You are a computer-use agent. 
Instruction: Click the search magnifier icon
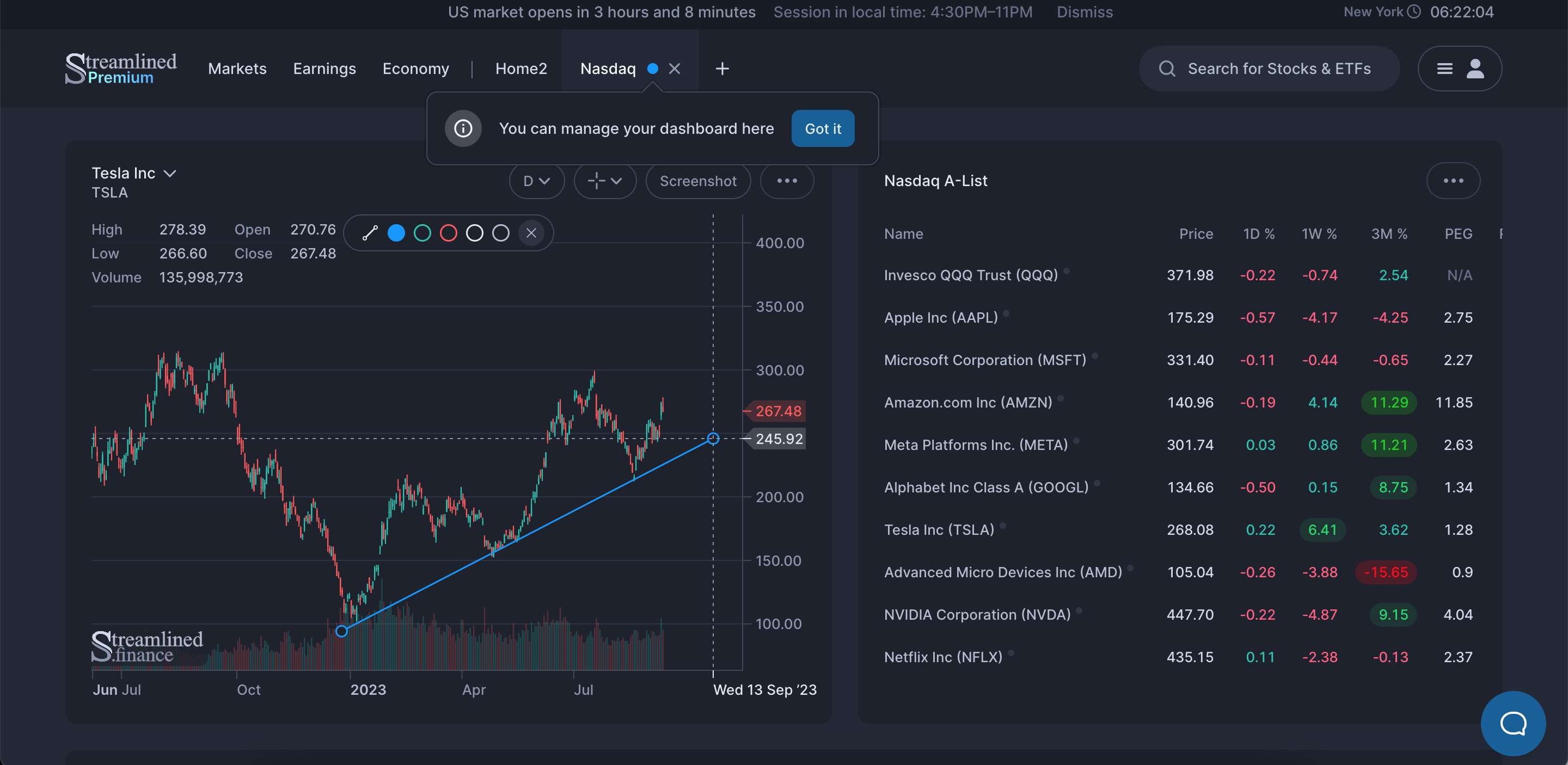[x=1166, y=69]
